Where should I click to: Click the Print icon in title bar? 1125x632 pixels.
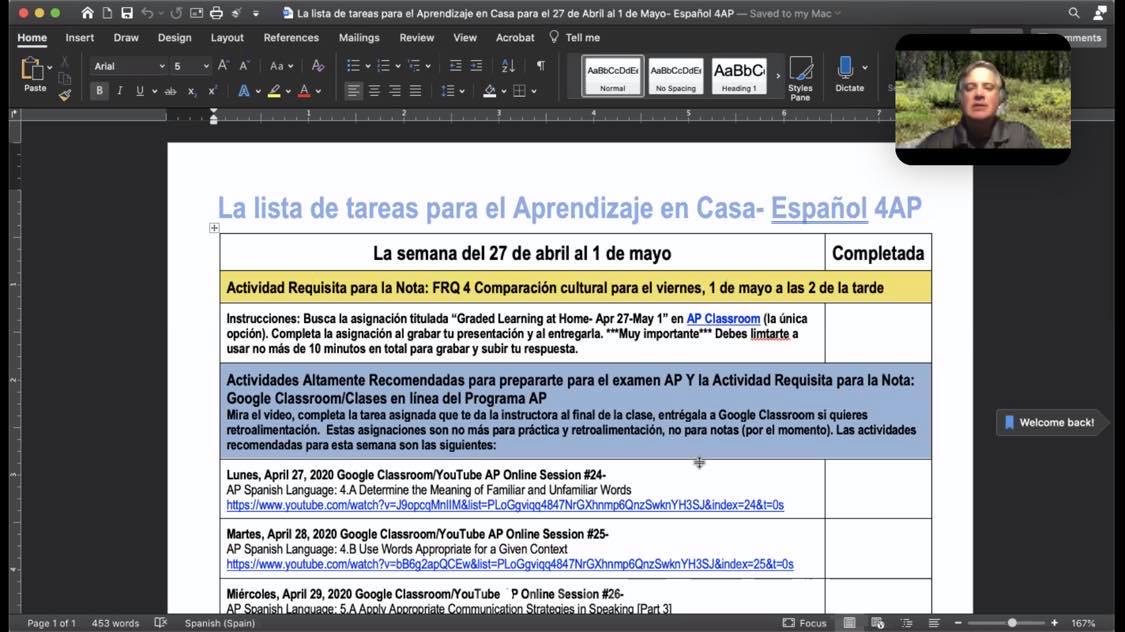(215, 13)
